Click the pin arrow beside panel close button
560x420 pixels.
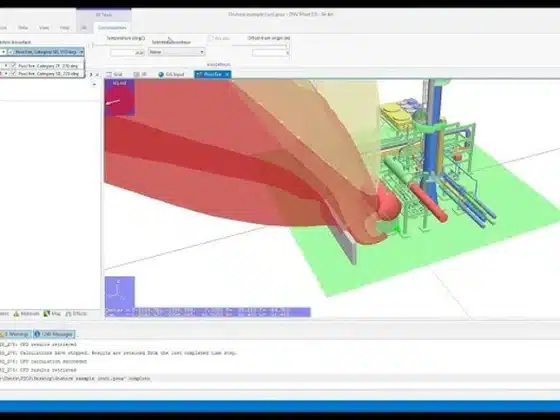pos(91,74)
